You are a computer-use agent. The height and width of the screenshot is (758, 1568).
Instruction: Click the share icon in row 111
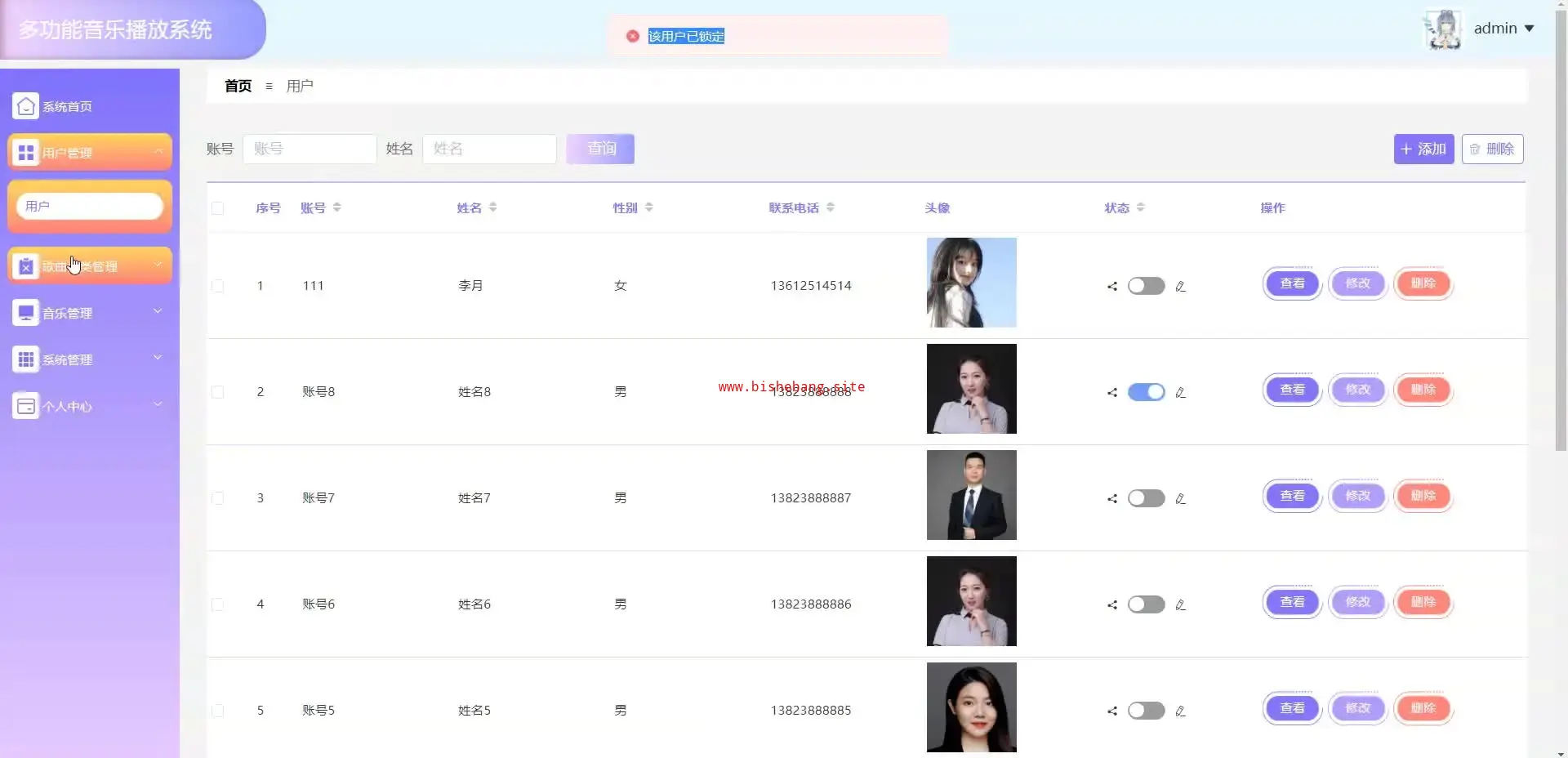(1111, 286)
